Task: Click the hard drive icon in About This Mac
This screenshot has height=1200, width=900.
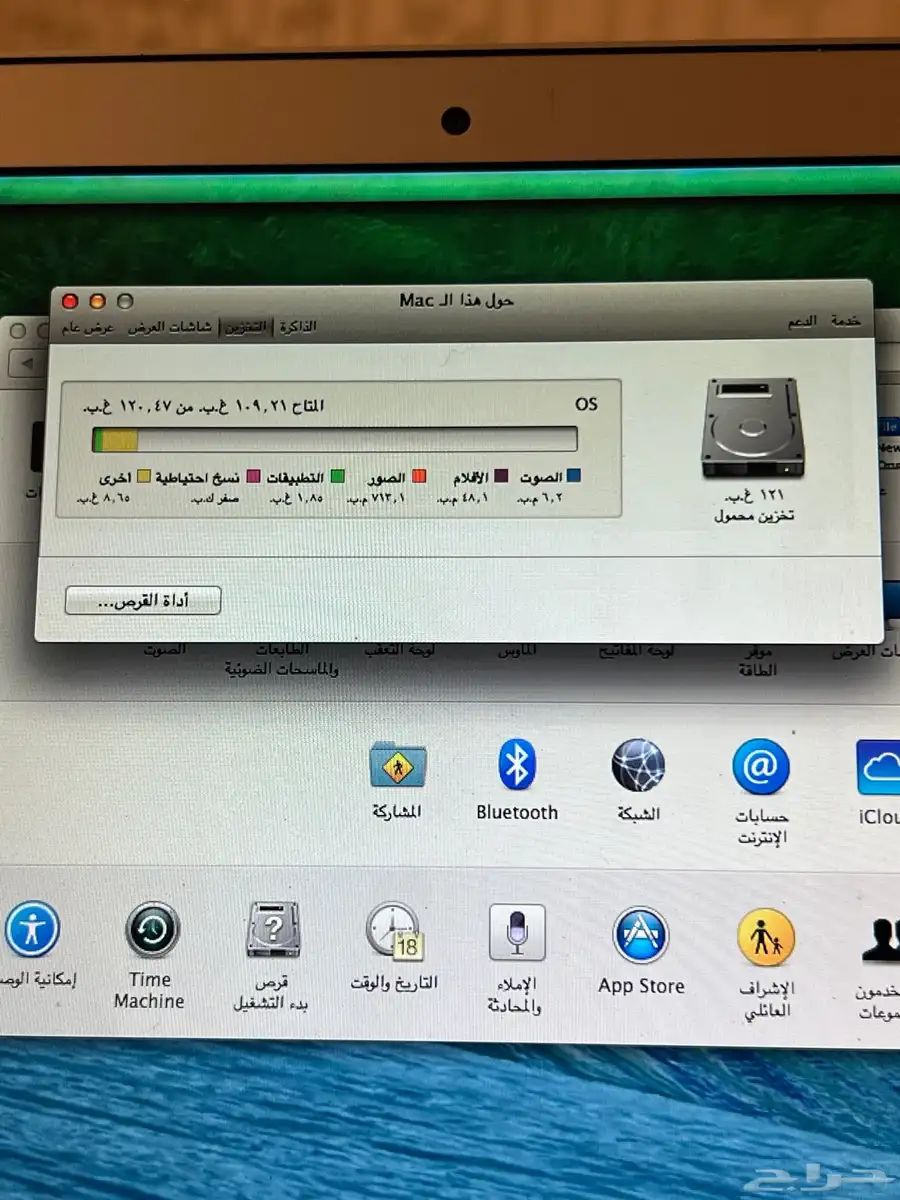Action: click(x=752, y=427)
